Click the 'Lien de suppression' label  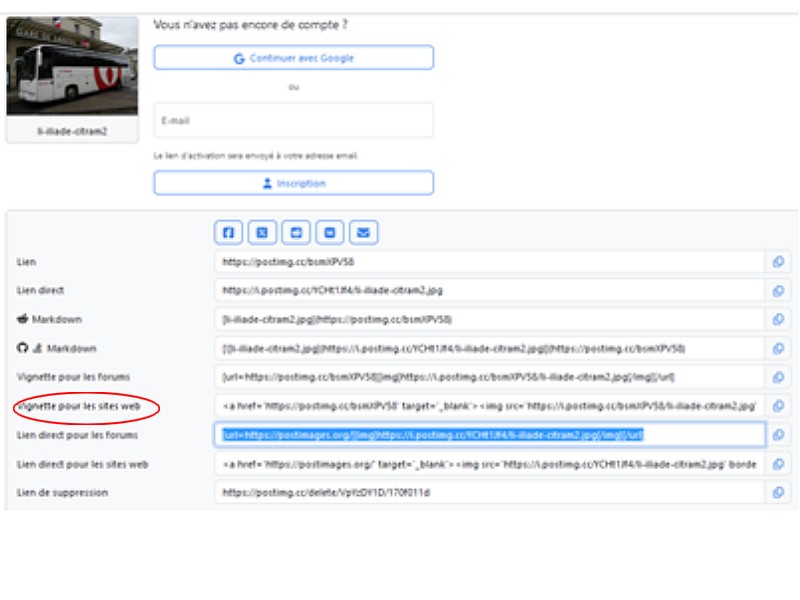pyautogui.click(x=62, y=493)
